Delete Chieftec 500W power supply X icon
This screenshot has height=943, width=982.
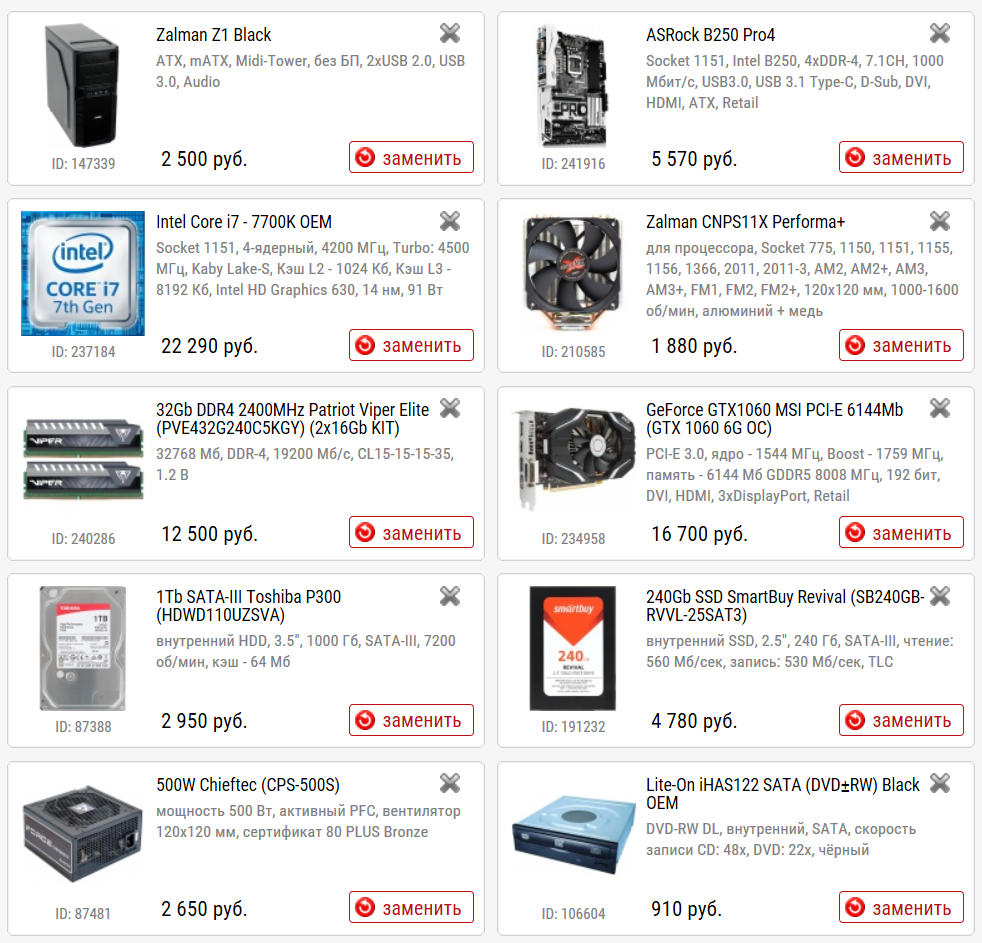(x=450, y=783)
